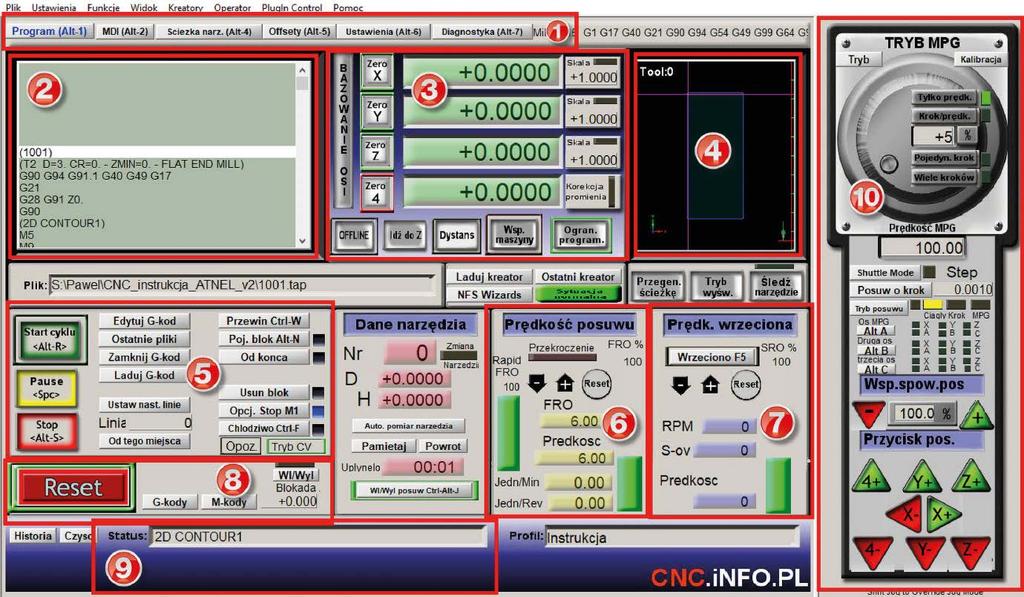Open the Kreatory menu
Screen dimensions: 1024x597
(185, 8)
